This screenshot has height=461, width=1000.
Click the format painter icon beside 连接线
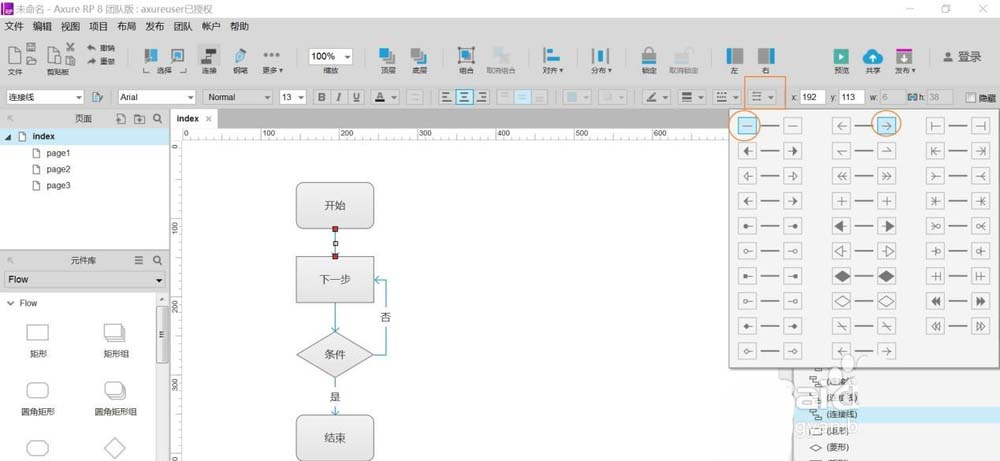pos(97,97)
